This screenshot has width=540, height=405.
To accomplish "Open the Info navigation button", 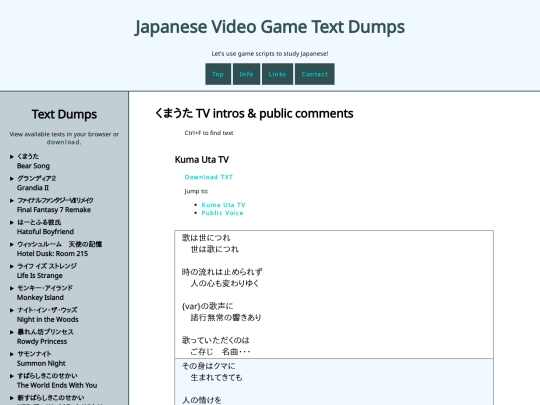I will click(246, 74).
